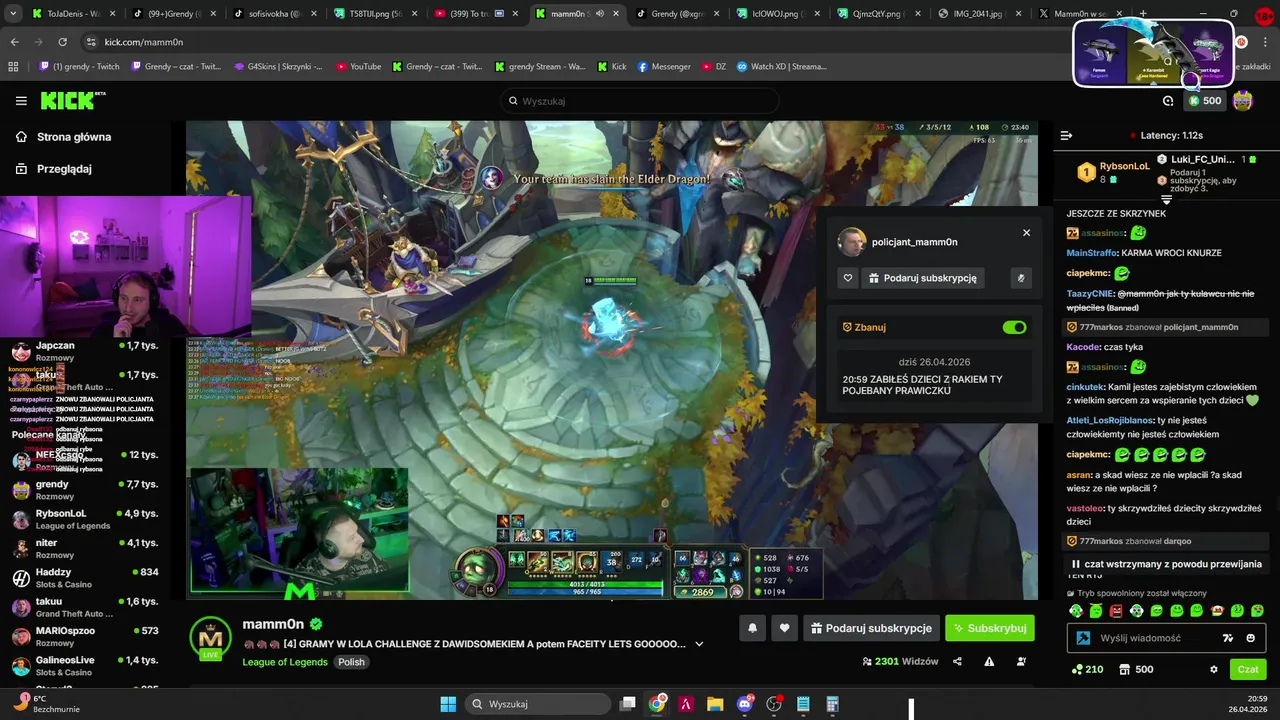This screenshot has height=720, width=1280.
Task: Open GalineosLive channel in sidebar
Action: pyautogui.click(x=84, y=666)
